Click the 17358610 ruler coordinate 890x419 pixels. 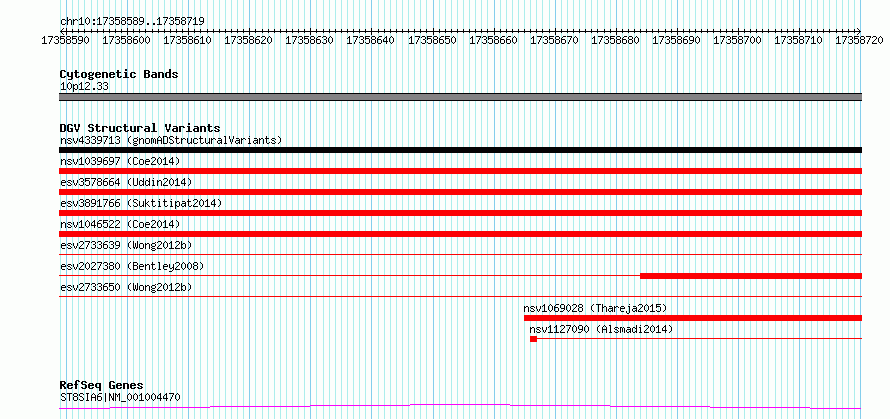click(x=188, y=40)
